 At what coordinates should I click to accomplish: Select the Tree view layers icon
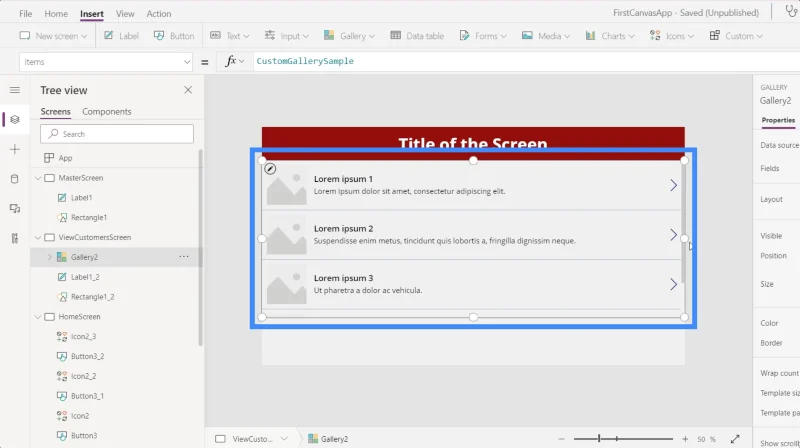click(x=15, y=119)
